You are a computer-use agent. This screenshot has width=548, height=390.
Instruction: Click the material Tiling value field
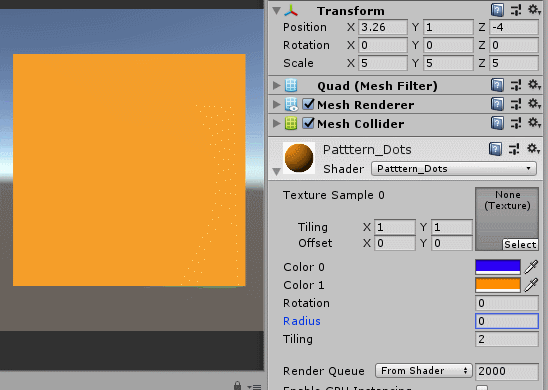pos(507,339)
